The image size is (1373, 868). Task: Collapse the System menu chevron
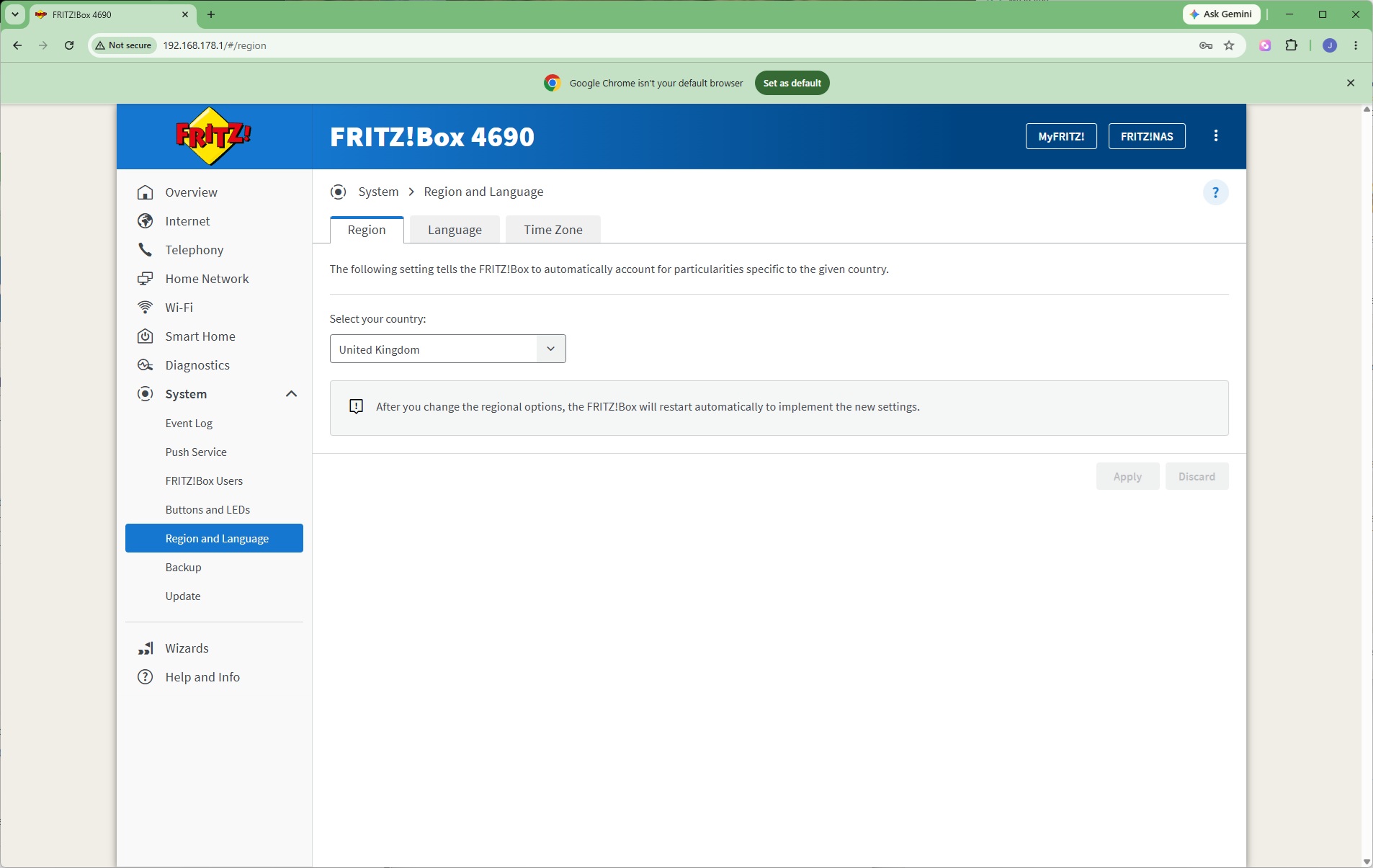(x=291, y=394)
